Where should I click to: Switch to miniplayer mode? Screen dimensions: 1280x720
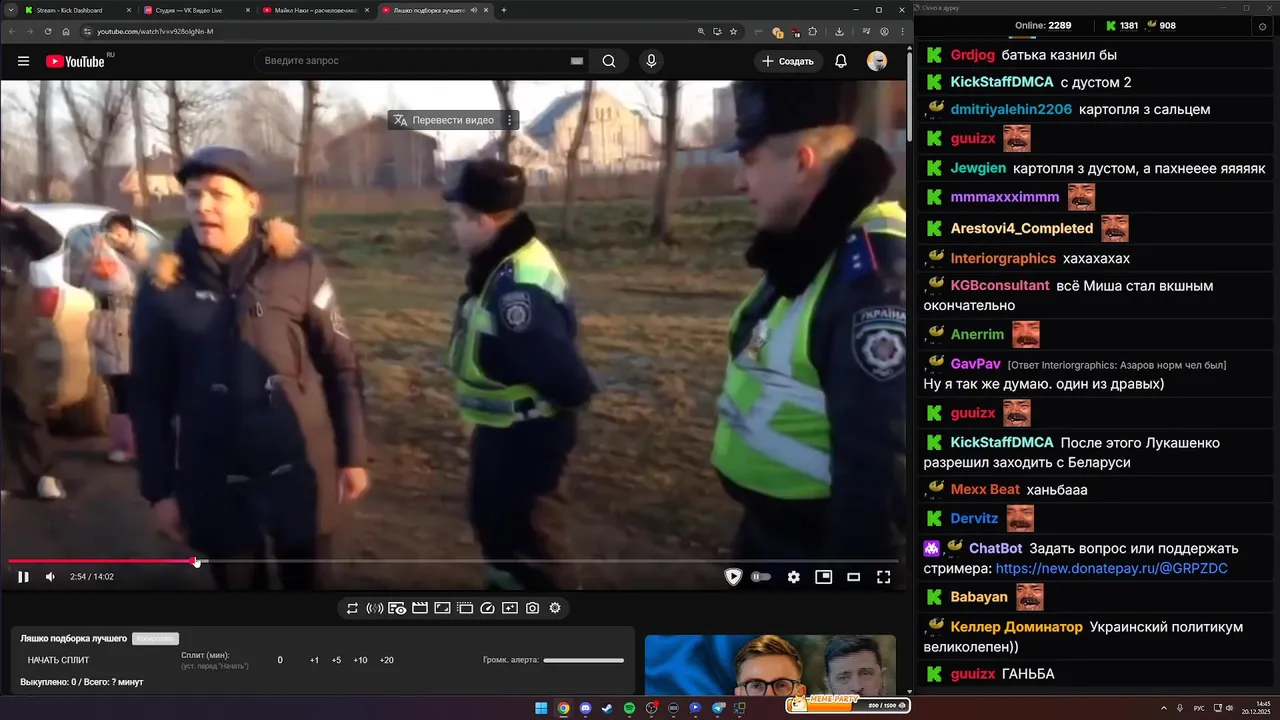824,577
